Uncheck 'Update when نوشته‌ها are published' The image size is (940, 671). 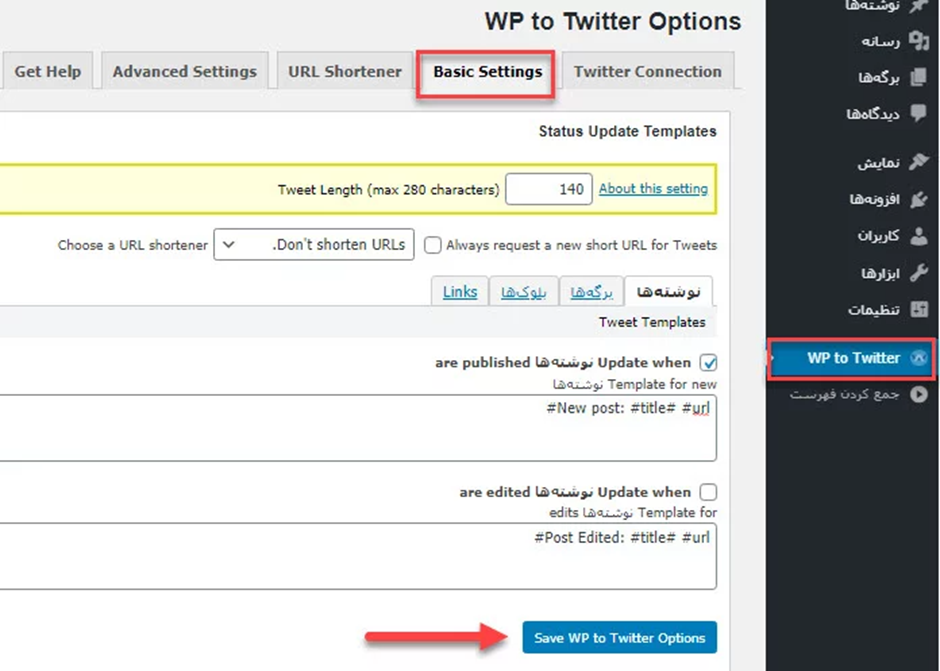click(708, 363)
